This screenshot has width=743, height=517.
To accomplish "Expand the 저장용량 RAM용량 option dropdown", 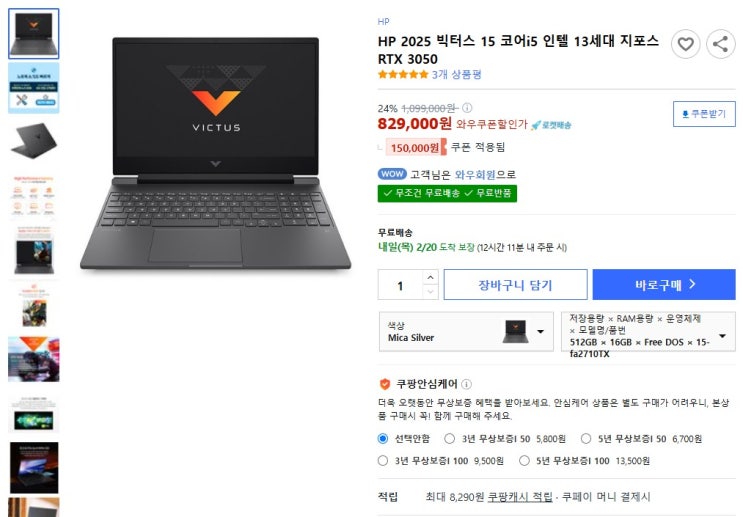I will (648, 332).
